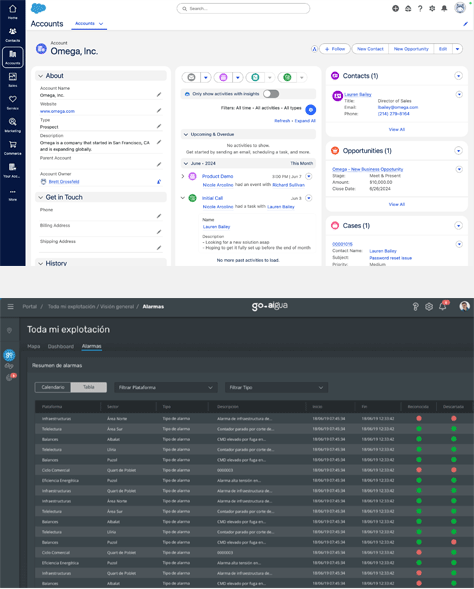Click the Edit account button

[443, 49]
